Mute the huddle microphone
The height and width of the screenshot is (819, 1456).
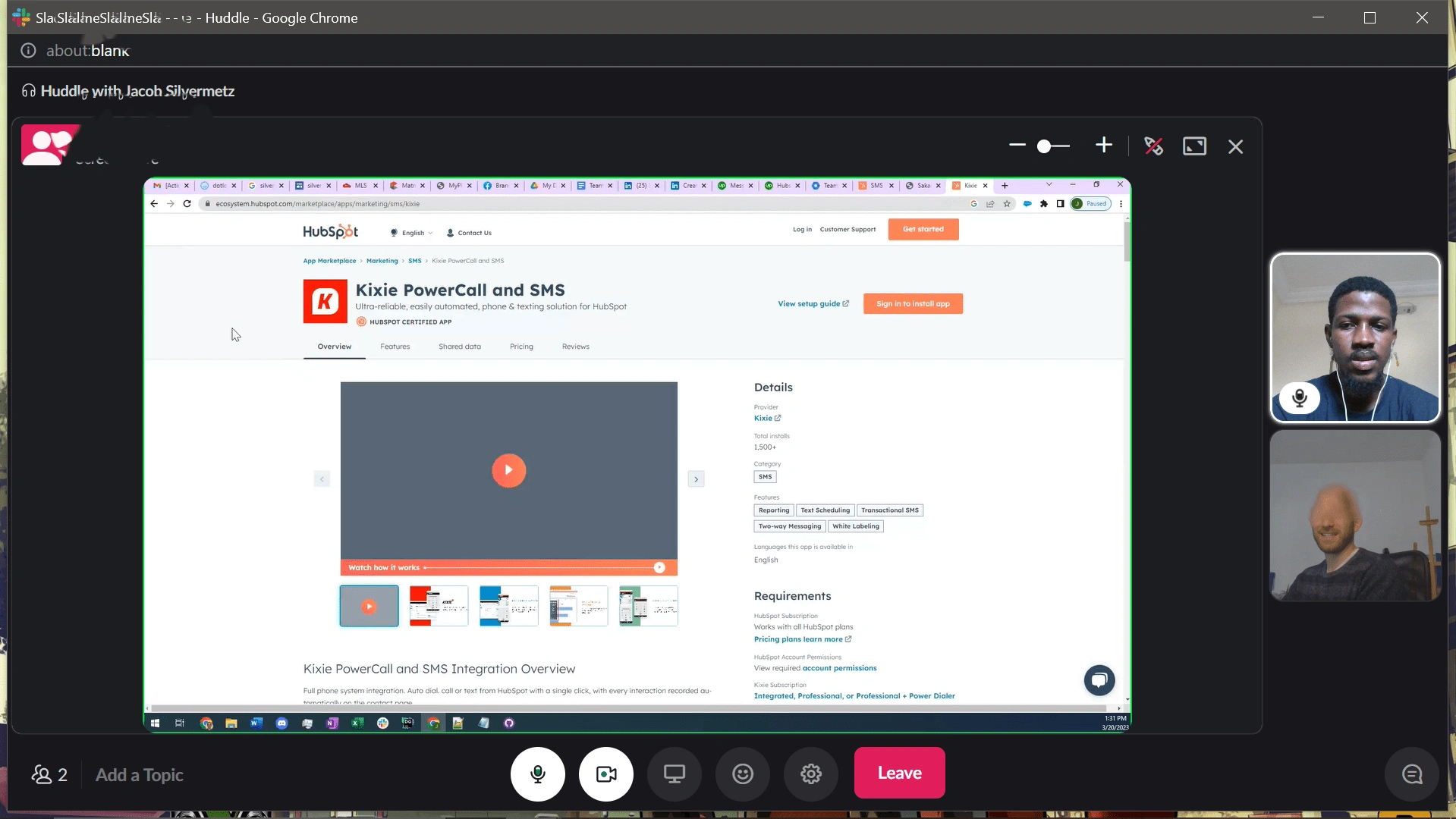point(537,773)
